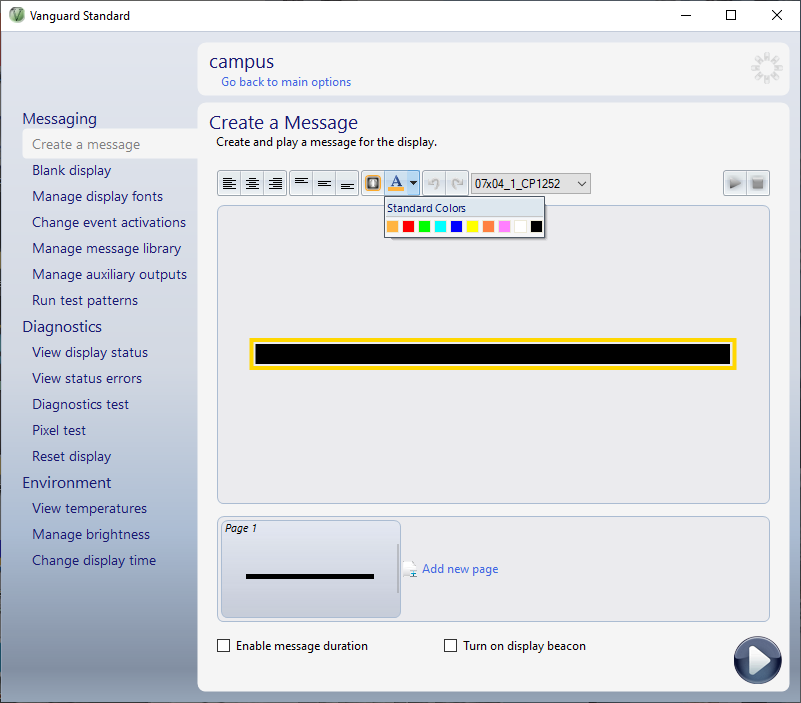801x703 pixels.
Task: Go back to main options
Action: click(x=286, y=82)
